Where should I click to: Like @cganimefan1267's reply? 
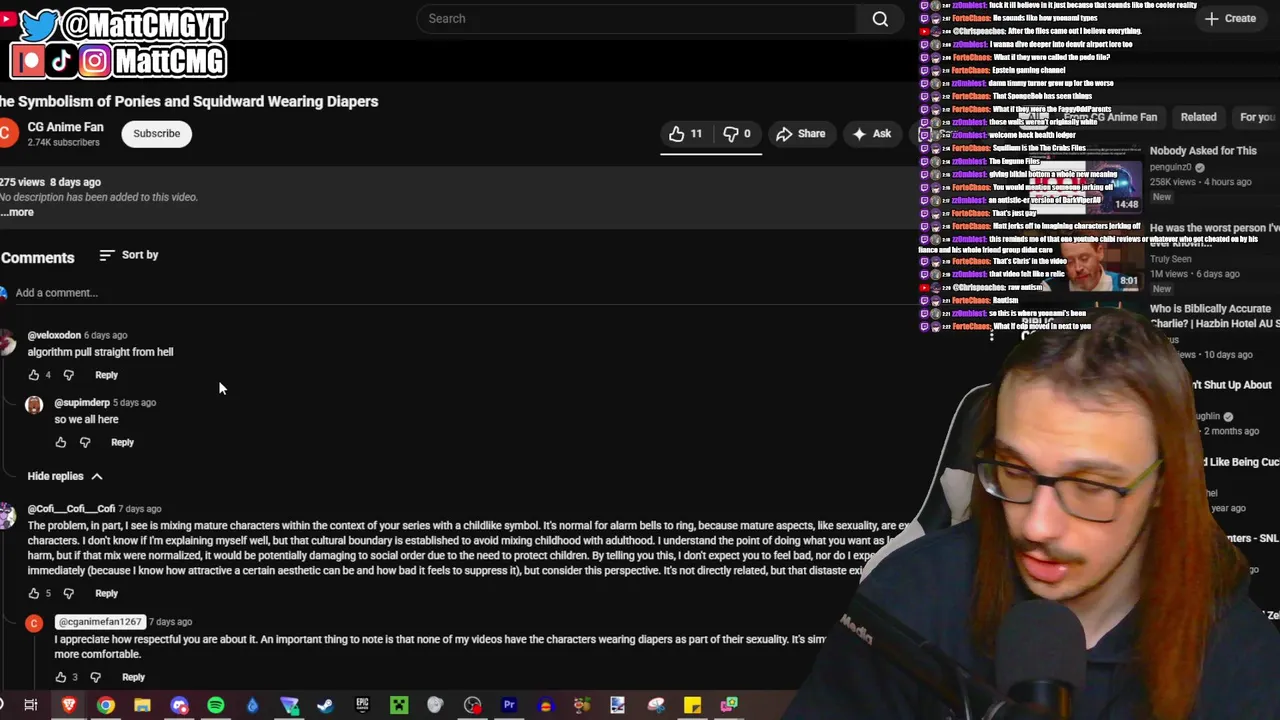61,677
